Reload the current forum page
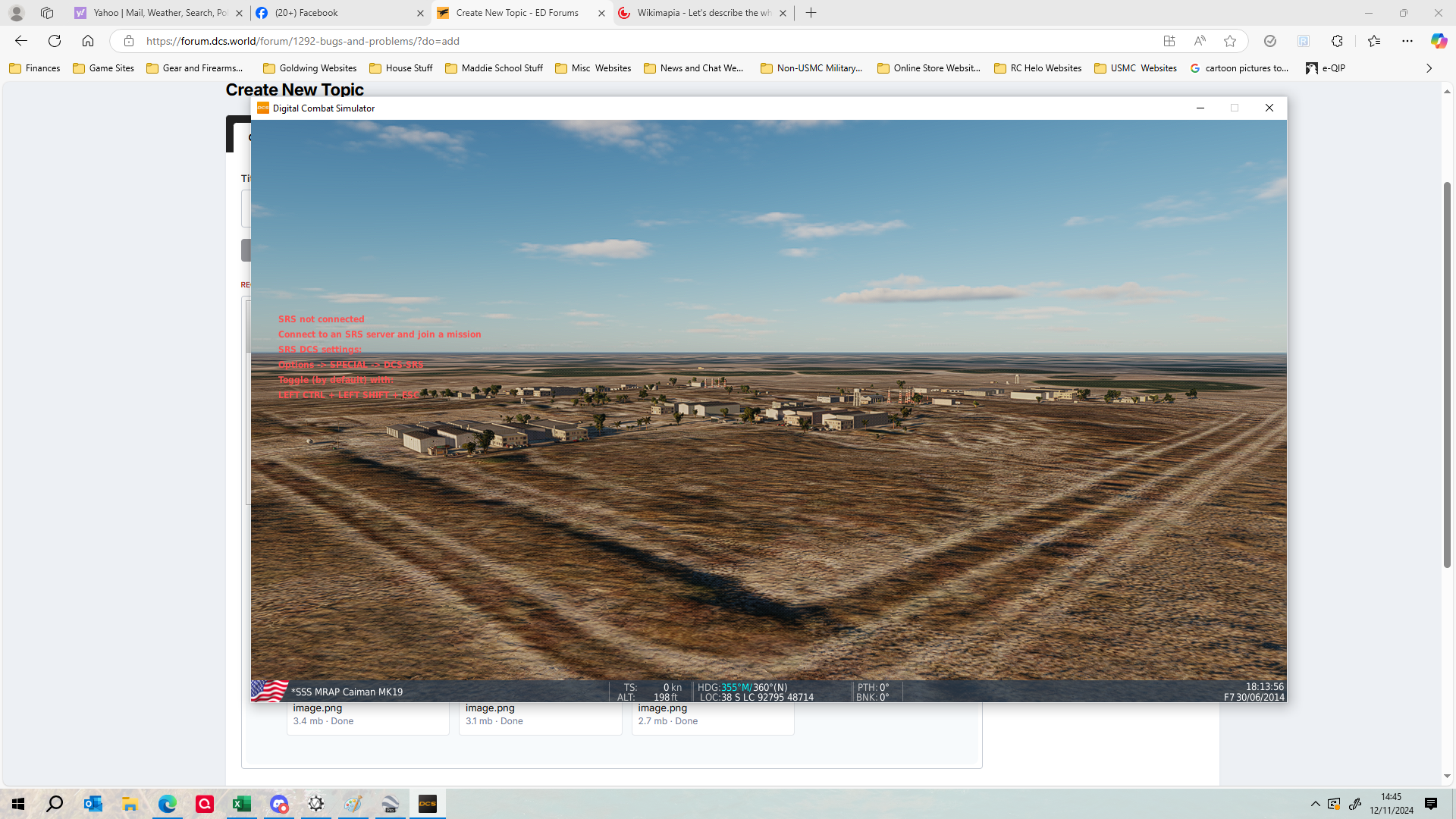Viewport: 1456px width, 819px height. pyautogui.click(x=55, y=41)
